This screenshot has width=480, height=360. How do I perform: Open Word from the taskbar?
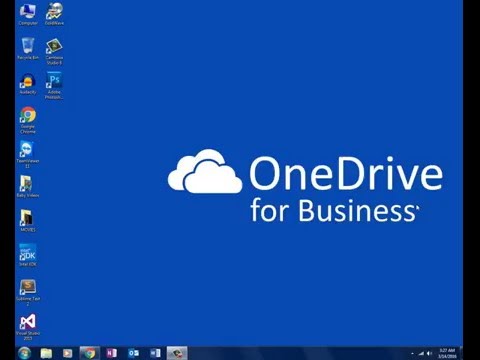[x=155, y=353]
